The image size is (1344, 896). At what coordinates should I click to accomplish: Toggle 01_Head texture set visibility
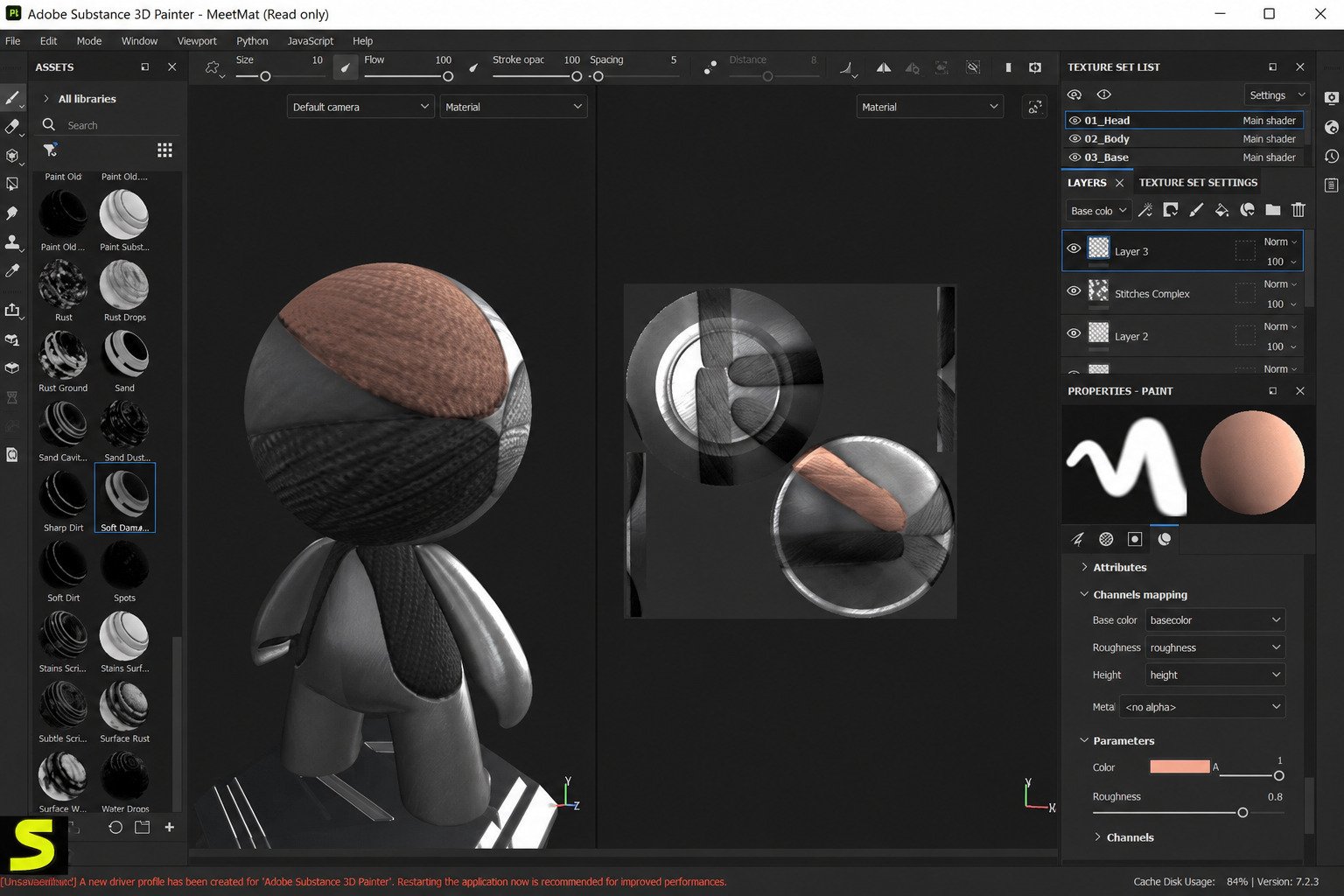tap(1074, 121)
